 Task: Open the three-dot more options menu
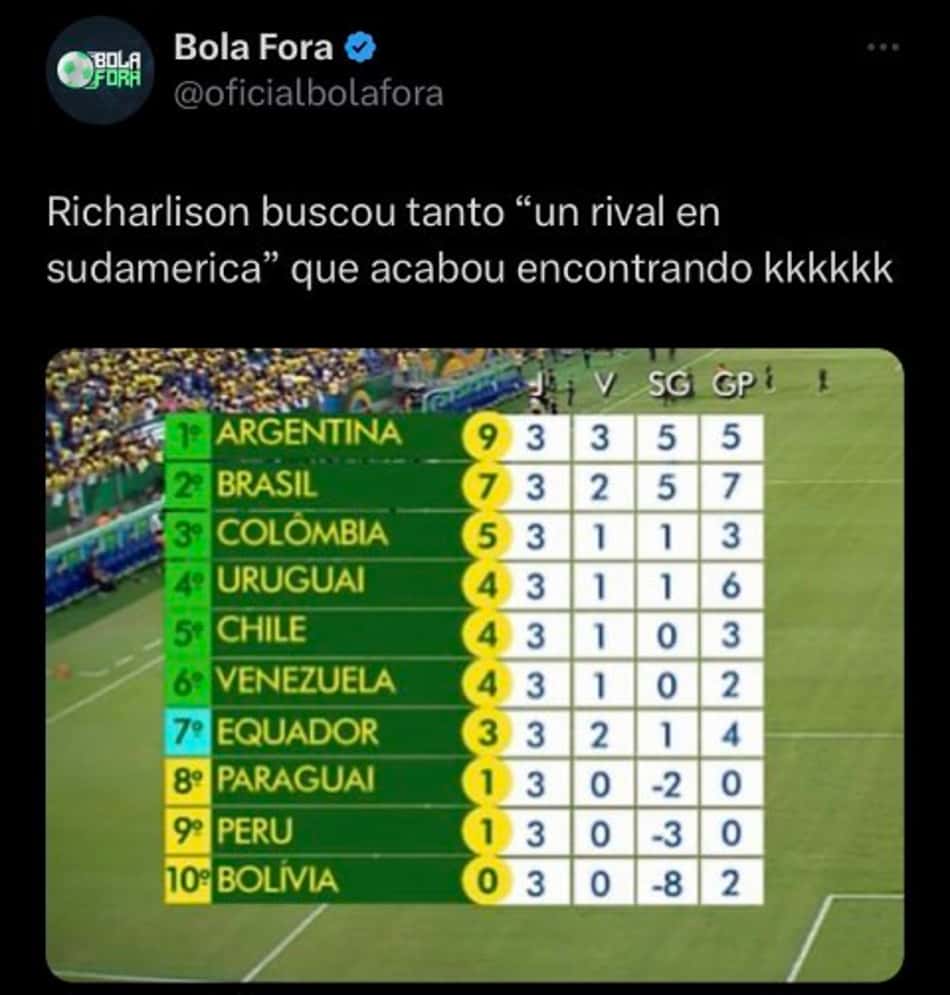(883, 47)
